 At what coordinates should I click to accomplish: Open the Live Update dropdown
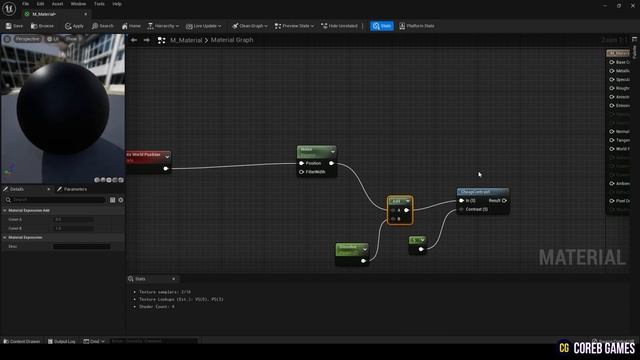[203, 26]
